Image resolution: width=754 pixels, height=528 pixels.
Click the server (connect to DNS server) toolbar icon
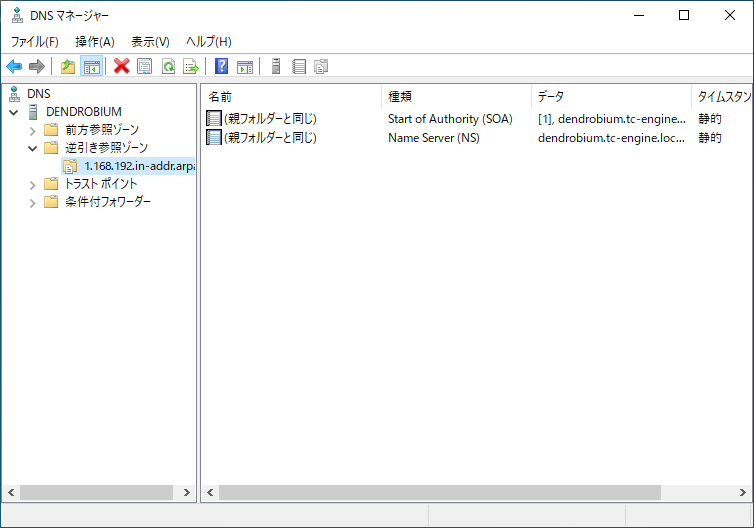(x=276, y=66)
